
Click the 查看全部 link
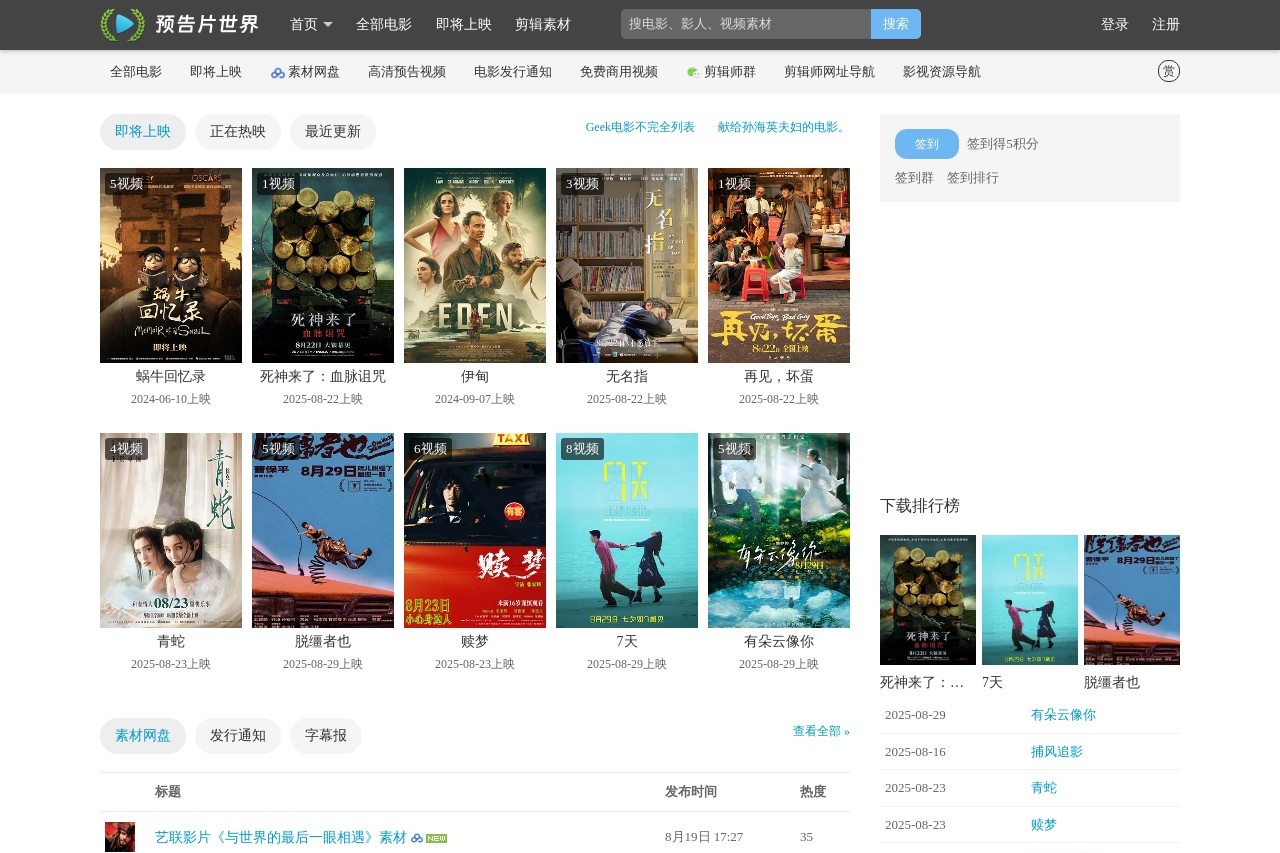(x=820, y=731)
